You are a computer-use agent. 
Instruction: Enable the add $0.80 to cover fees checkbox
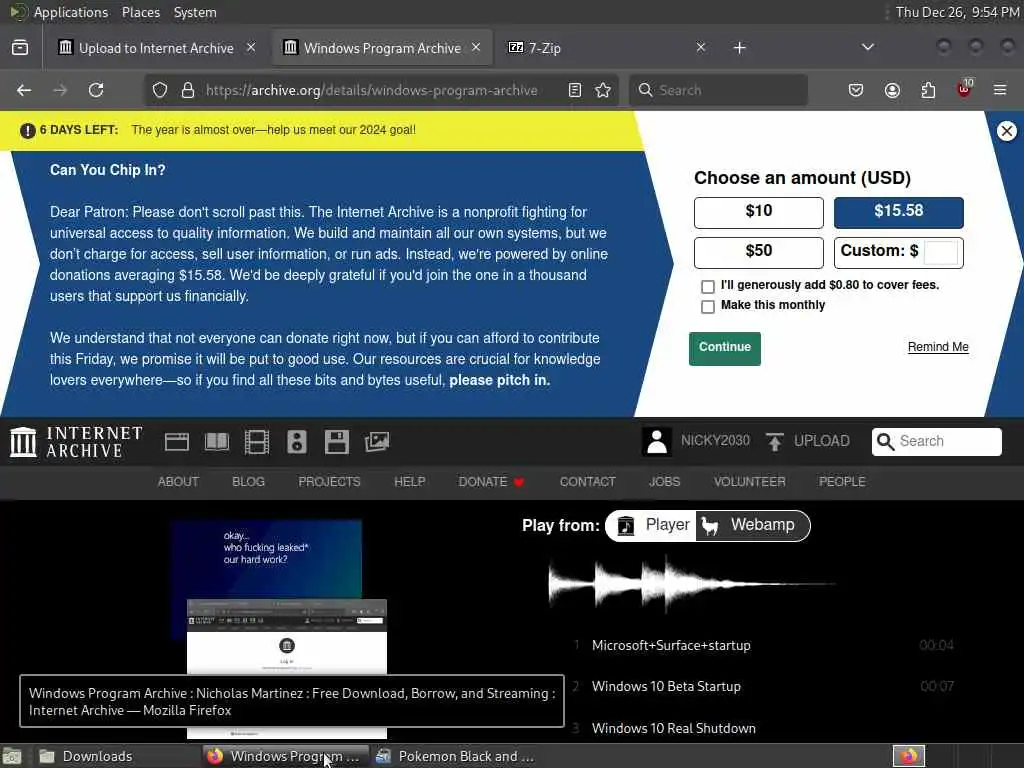(x=707, y=287)
